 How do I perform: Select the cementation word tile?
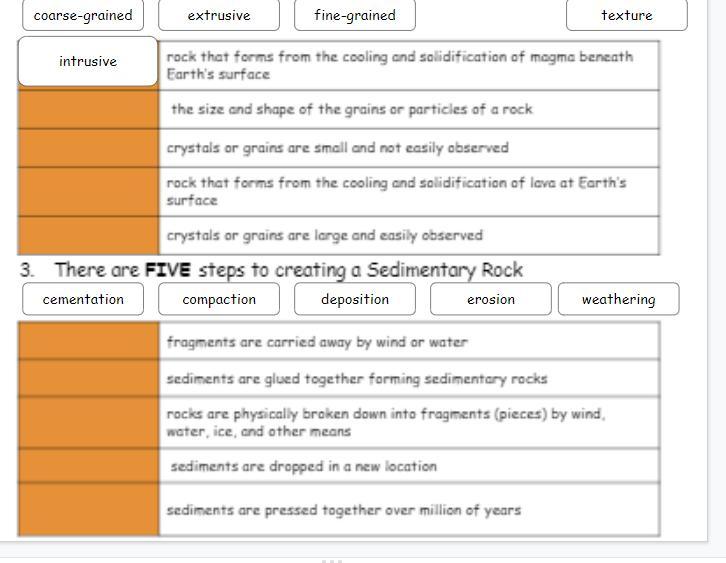click(83, 299)
